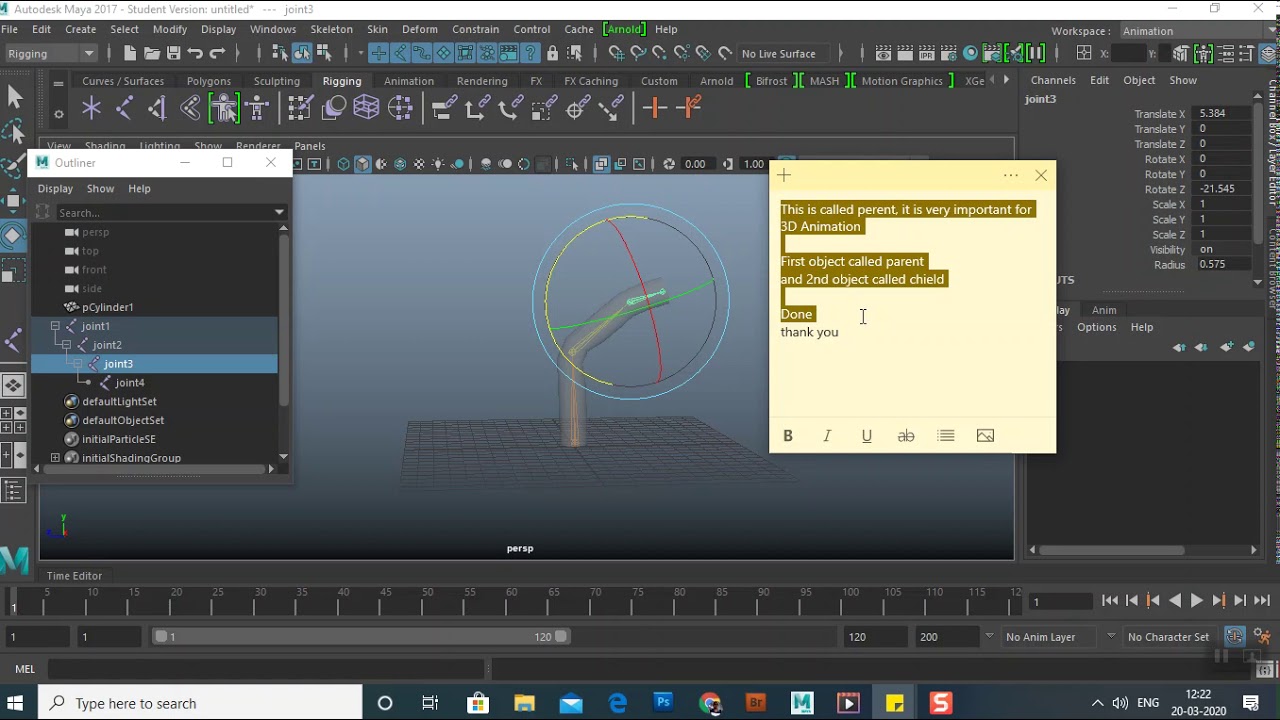Toggle italic formatting in the sticky note
Viewport: 1280px width, 720px height.
coord(827,436)
